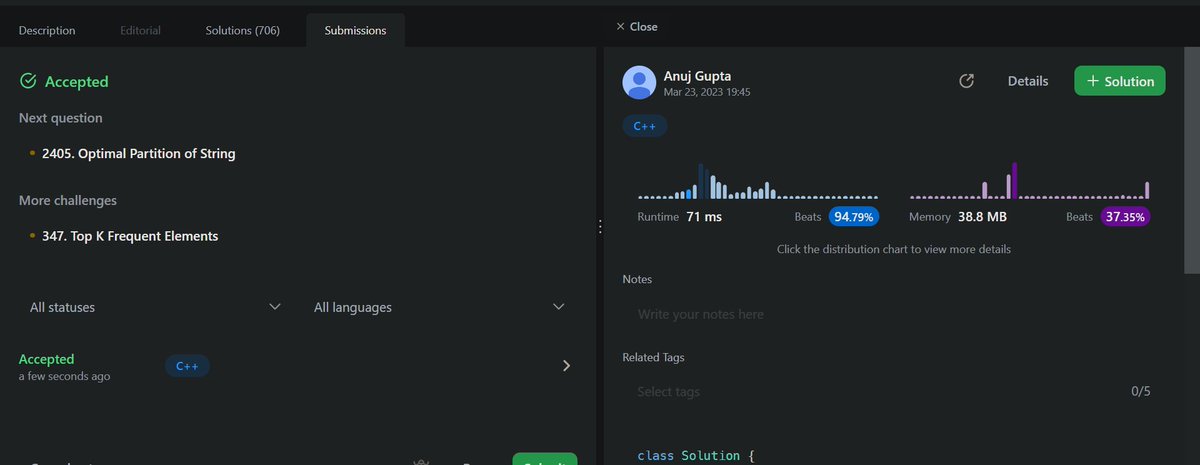Click the 38.8 MB memory value
The image size is (1200, 465).
(982, 216)
